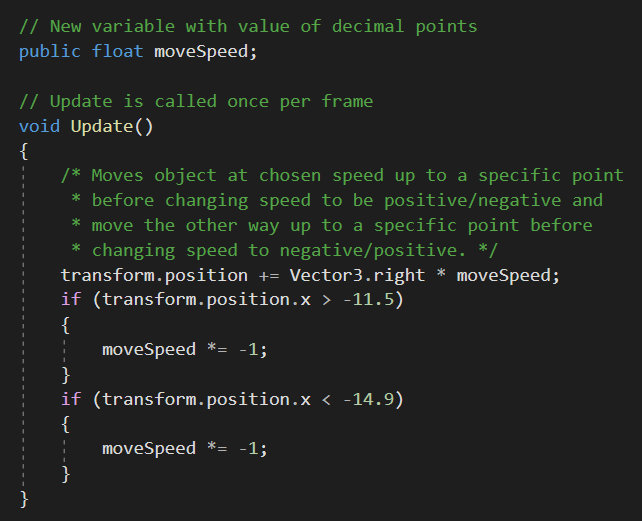Click the Vector3.right expression
642x521 pixels.
[357, 275]
